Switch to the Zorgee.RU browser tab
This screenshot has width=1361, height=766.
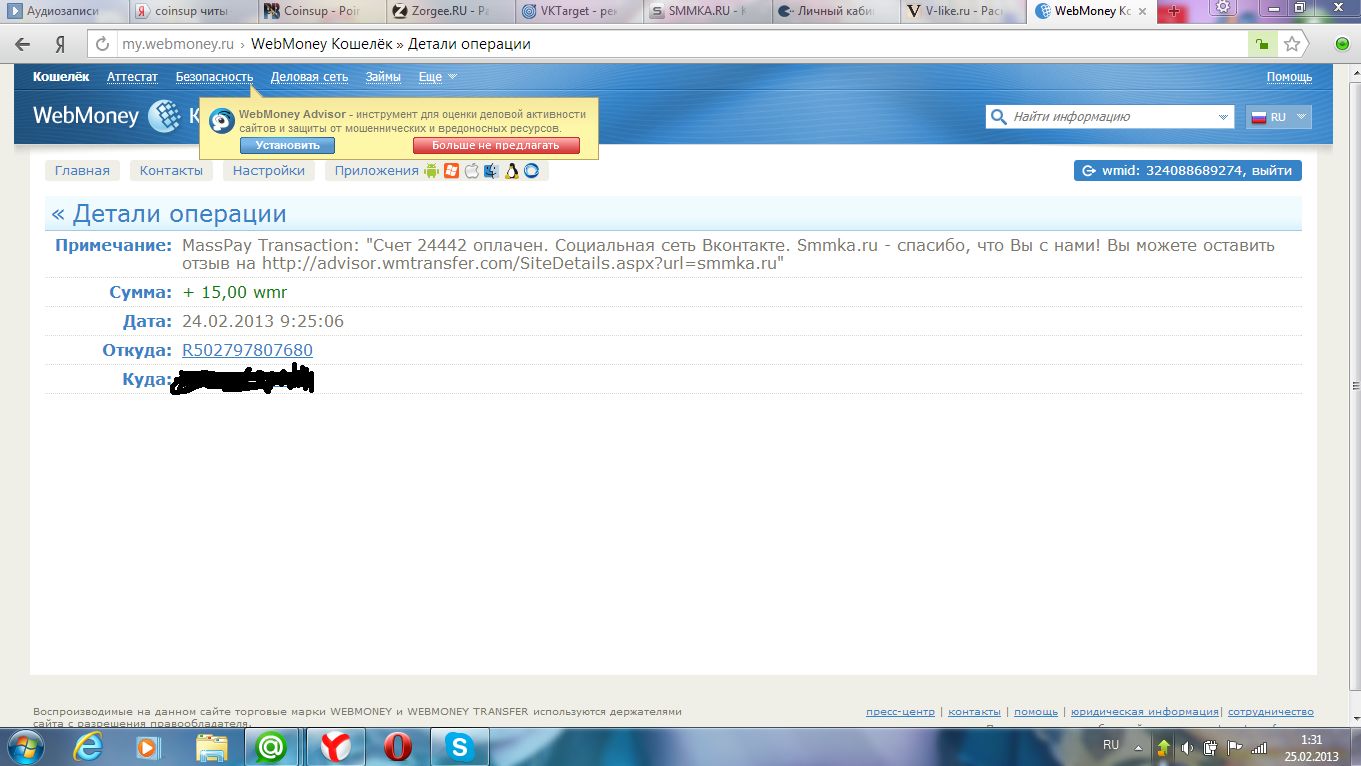pyautogui.click(x=449, y=12)
